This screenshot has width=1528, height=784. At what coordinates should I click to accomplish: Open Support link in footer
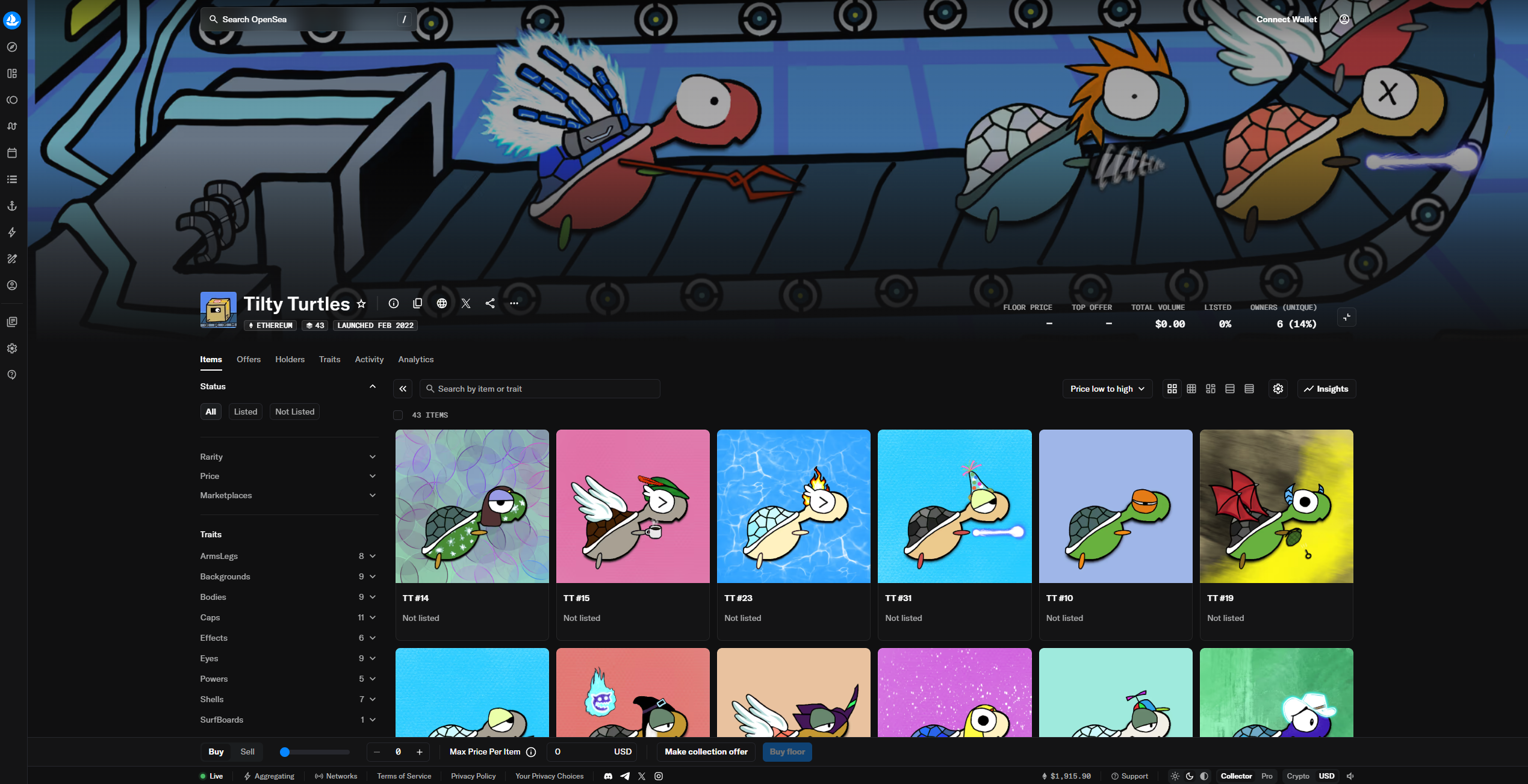point(1129,776)
